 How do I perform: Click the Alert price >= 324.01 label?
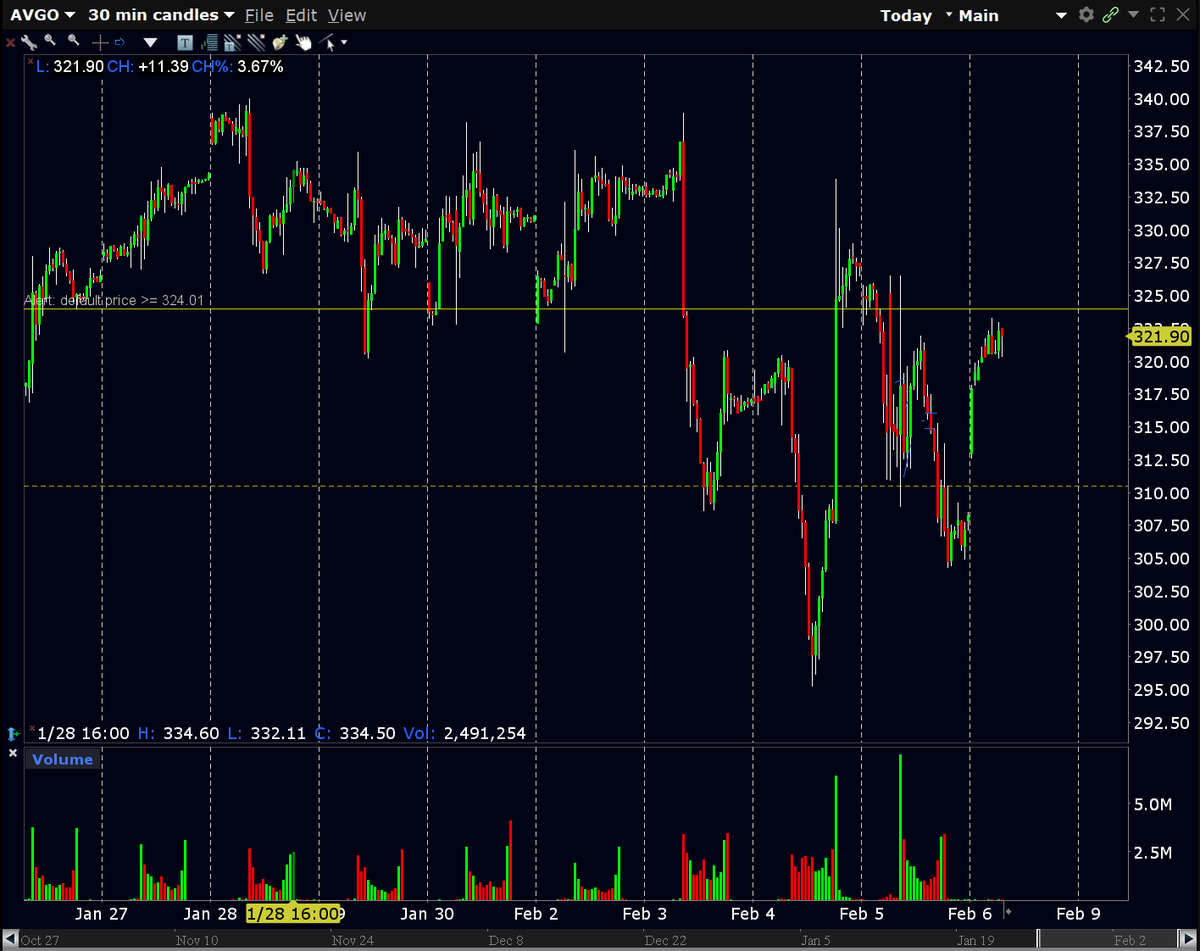[116, 300]
